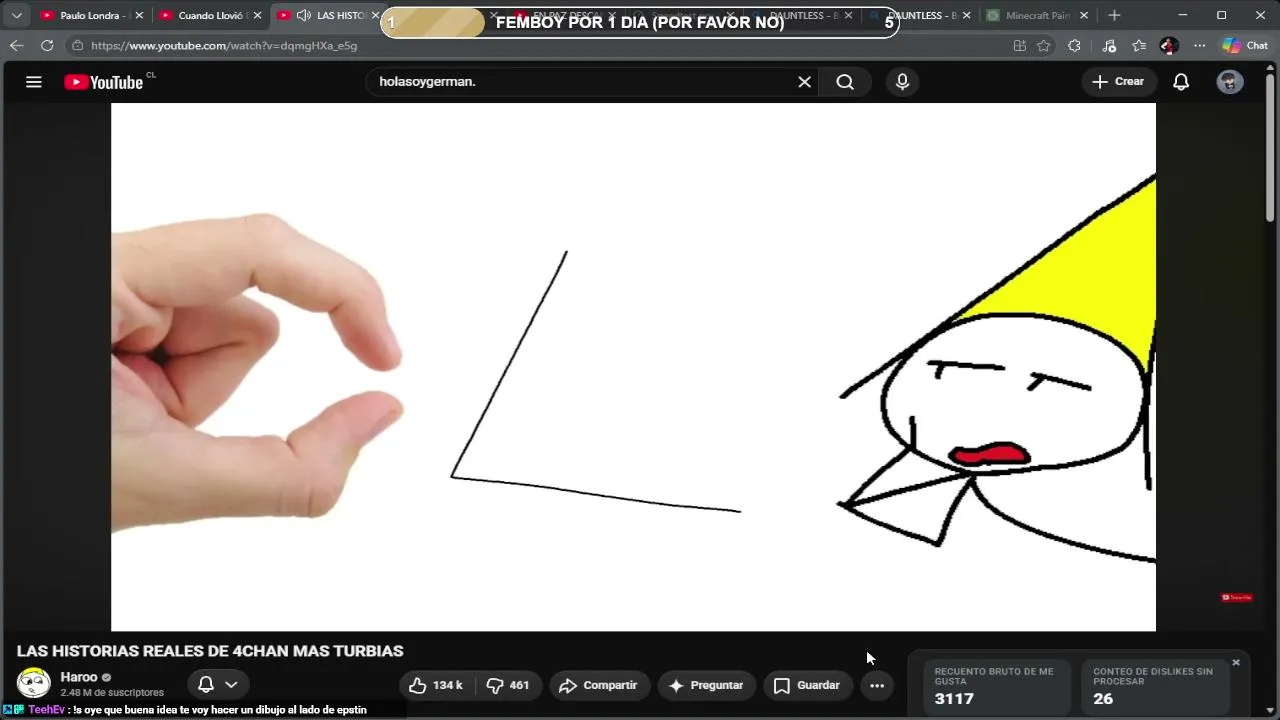
Task: Close the Cuando Llovió tab
Action: [257, 15]
